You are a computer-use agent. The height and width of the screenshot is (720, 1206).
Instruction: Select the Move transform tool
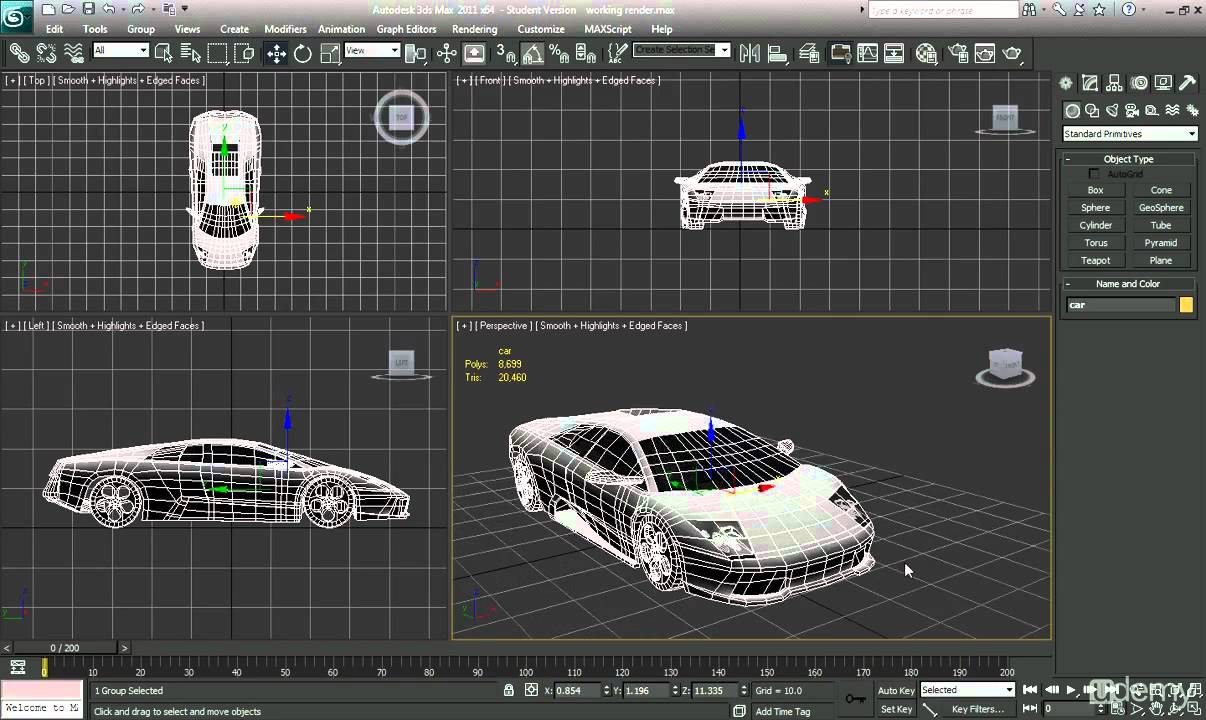(277, 53)
